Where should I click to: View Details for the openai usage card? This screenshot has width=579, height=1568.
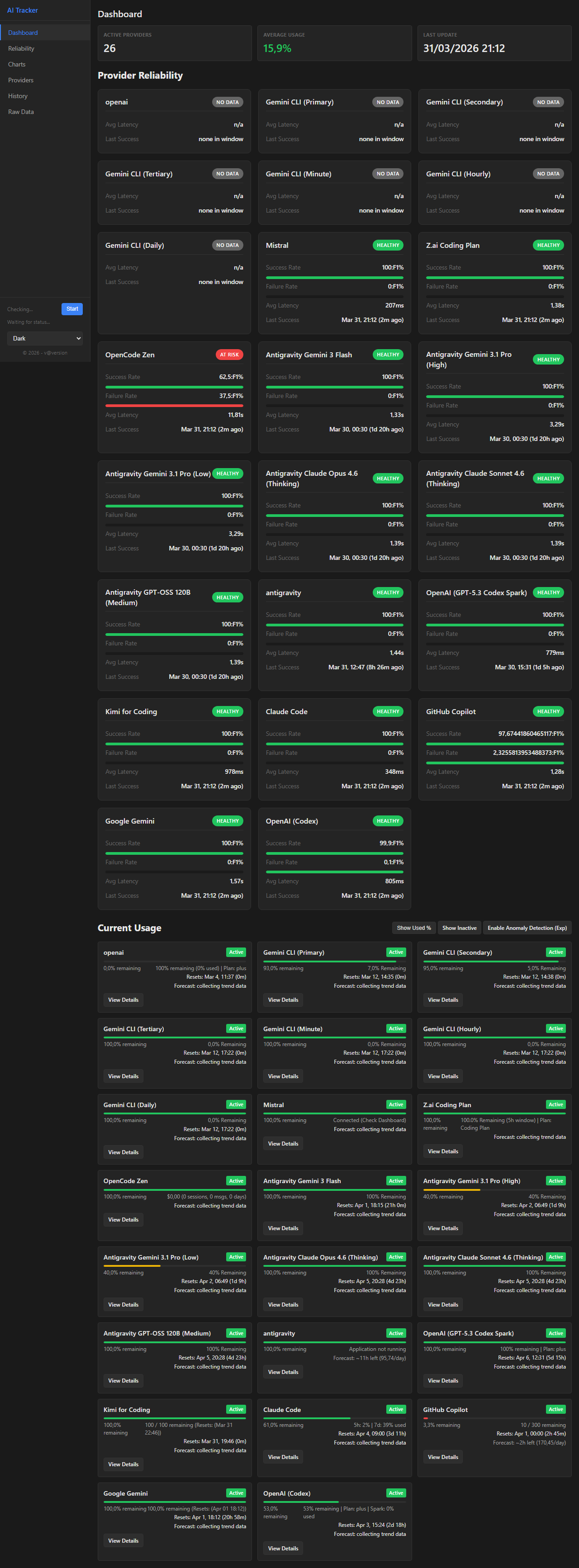click(123, 1000)
